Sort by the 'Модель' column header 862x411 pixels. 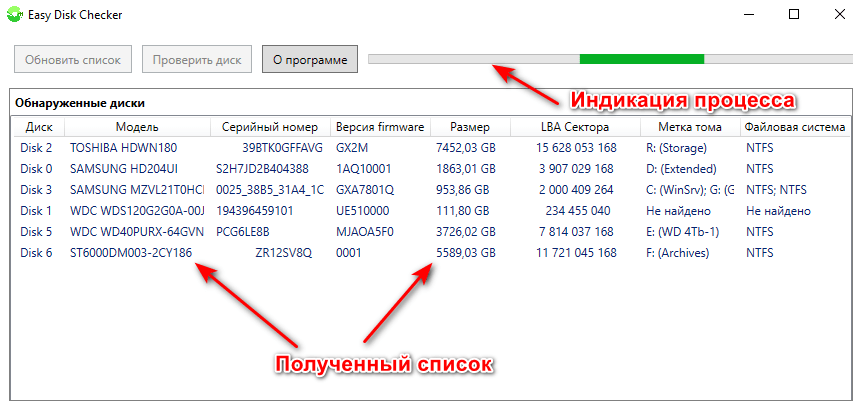pyautogui.click(x=137, y=127)
